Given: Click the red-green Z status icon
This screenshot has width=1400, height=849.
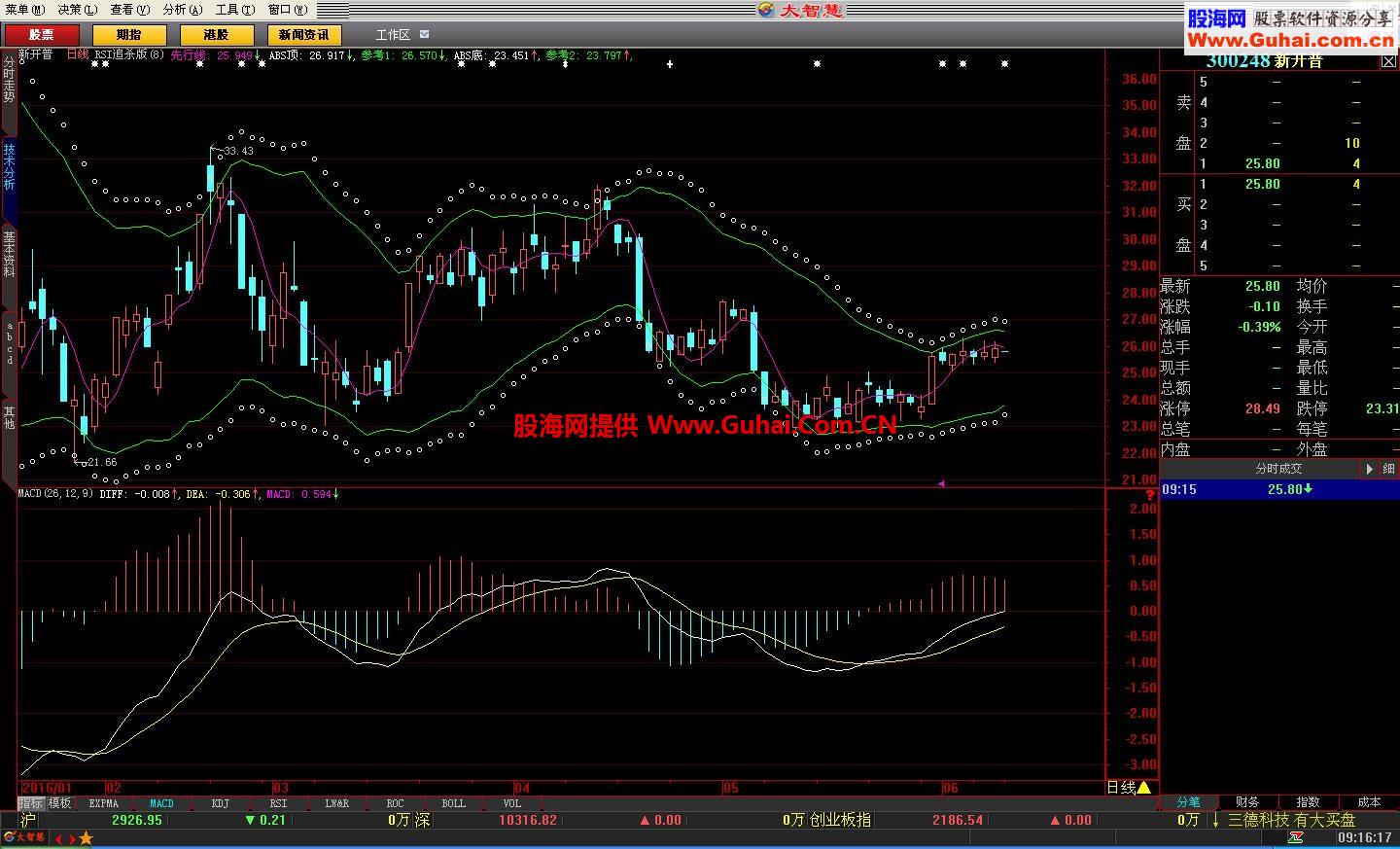Looking at the screenshot, I should click(1296, 837).
